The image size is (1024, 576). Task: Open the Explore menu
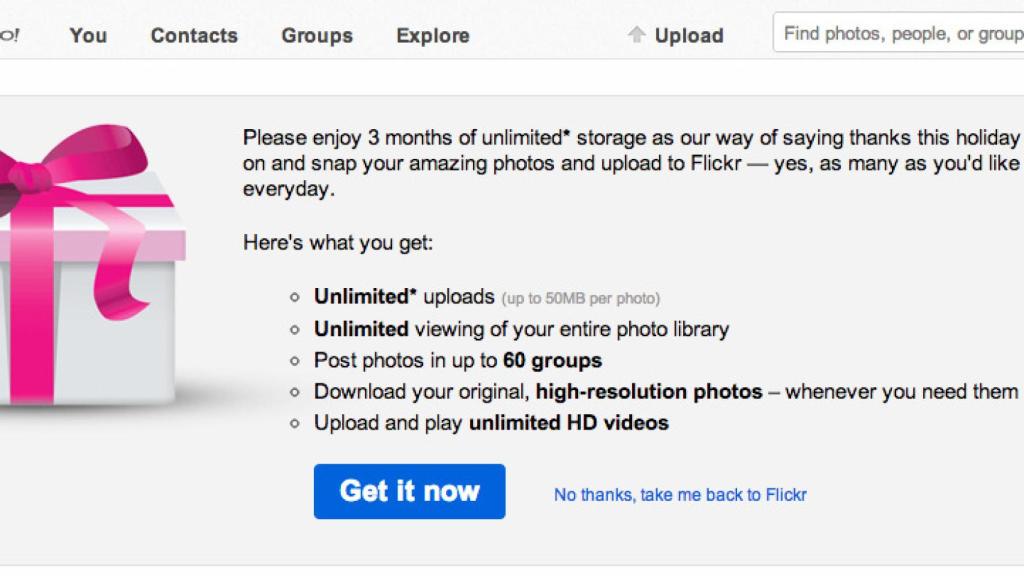(x=432, y=35)
